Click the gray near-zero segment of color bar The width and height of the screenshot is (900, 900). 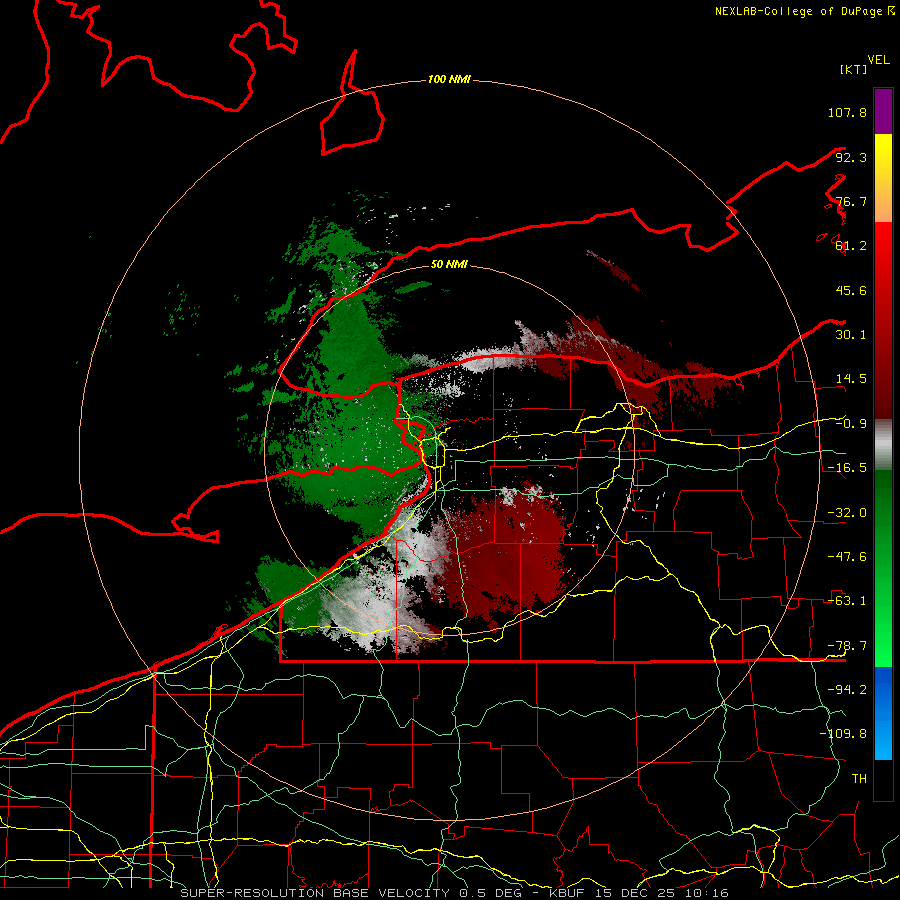(x=883, y=445)
